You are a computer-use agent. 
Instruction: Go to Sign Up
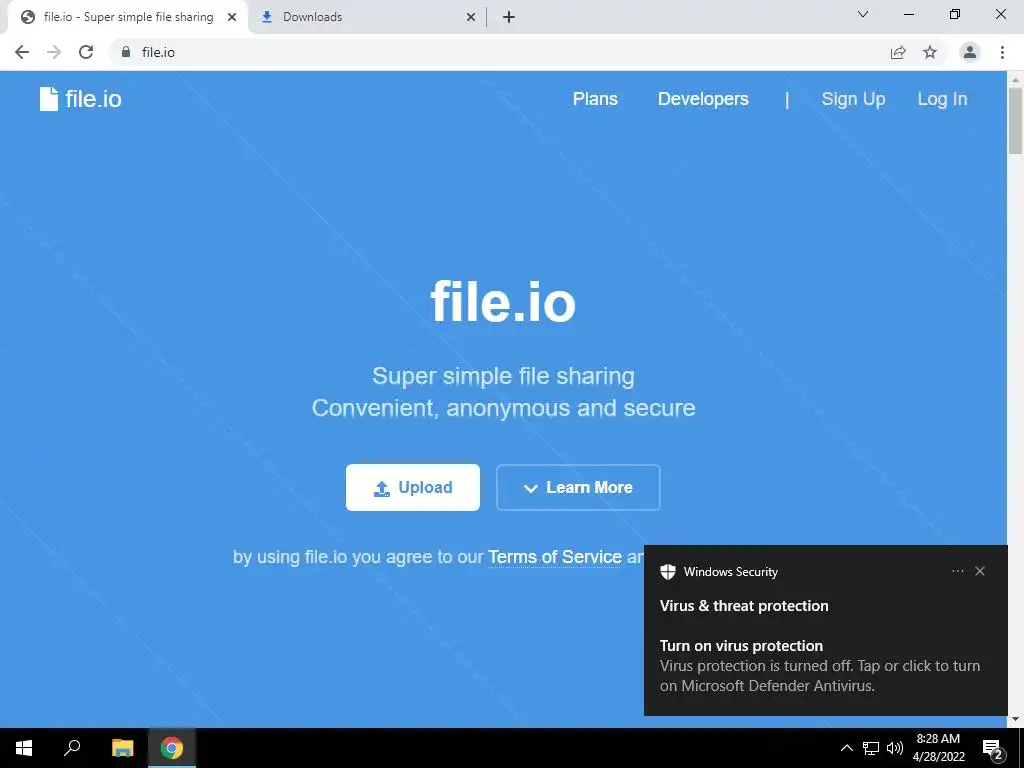853,99
